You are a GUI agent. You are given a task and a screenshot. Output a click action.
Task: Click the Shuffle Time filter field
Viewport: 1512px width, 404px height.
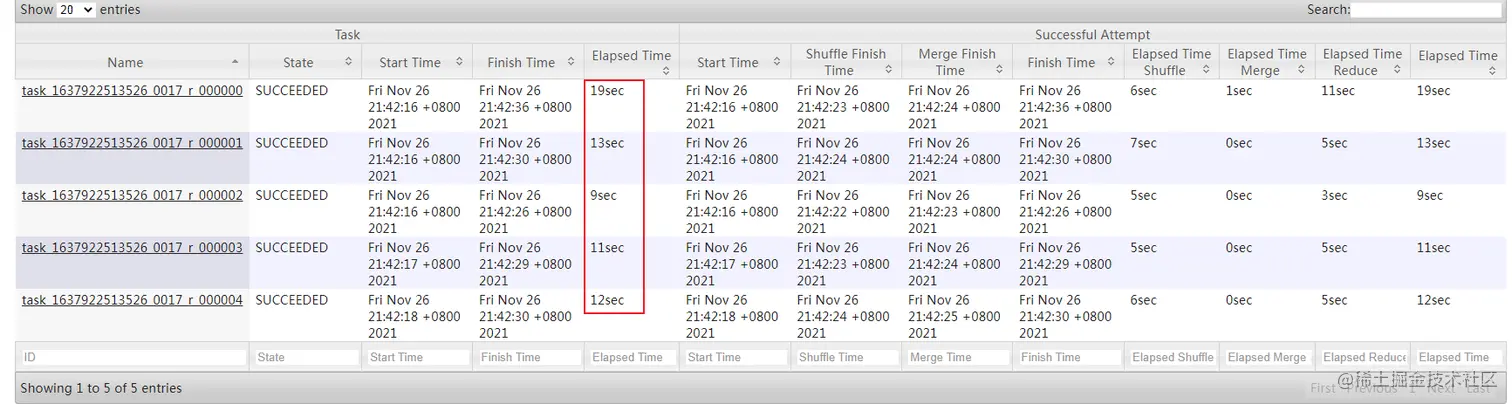coord(846,357)
